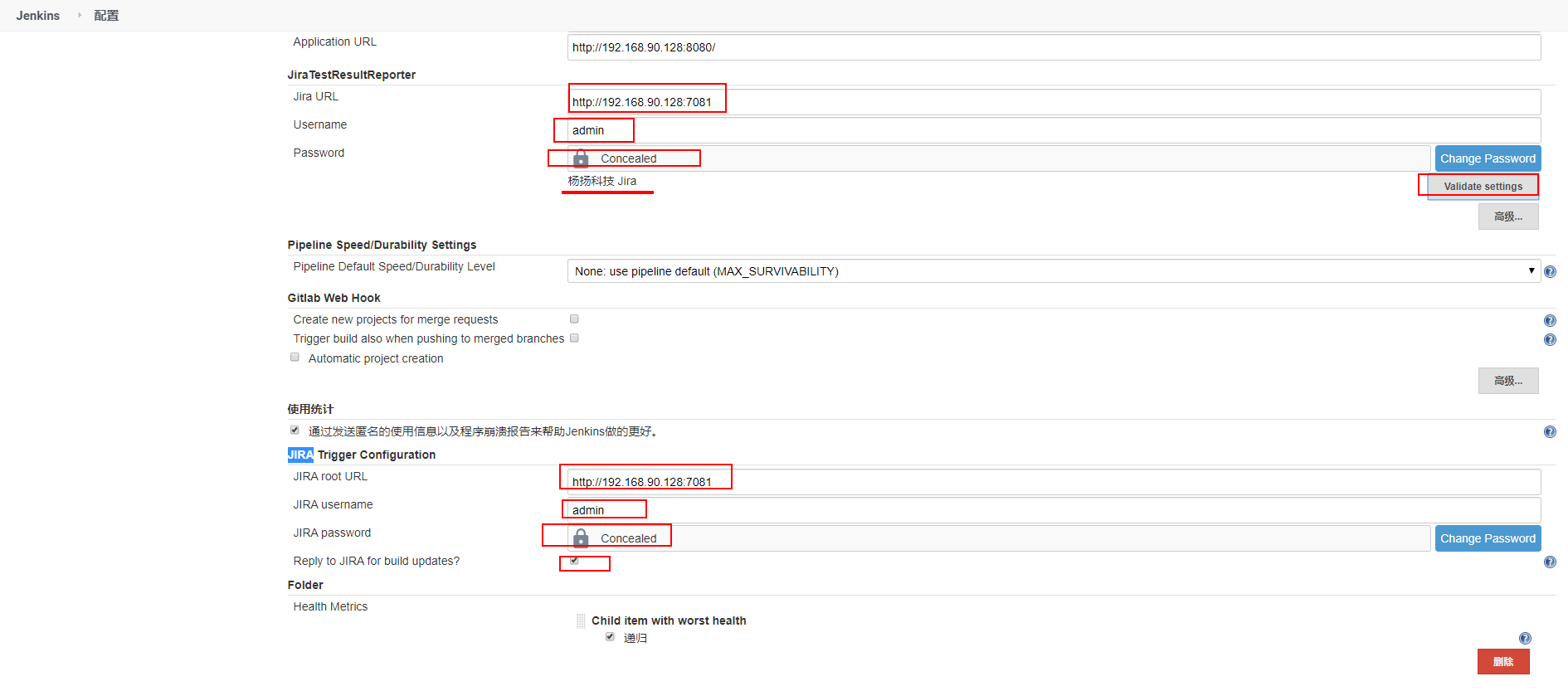Click the Application URL input field

[x=1054, y=47]
